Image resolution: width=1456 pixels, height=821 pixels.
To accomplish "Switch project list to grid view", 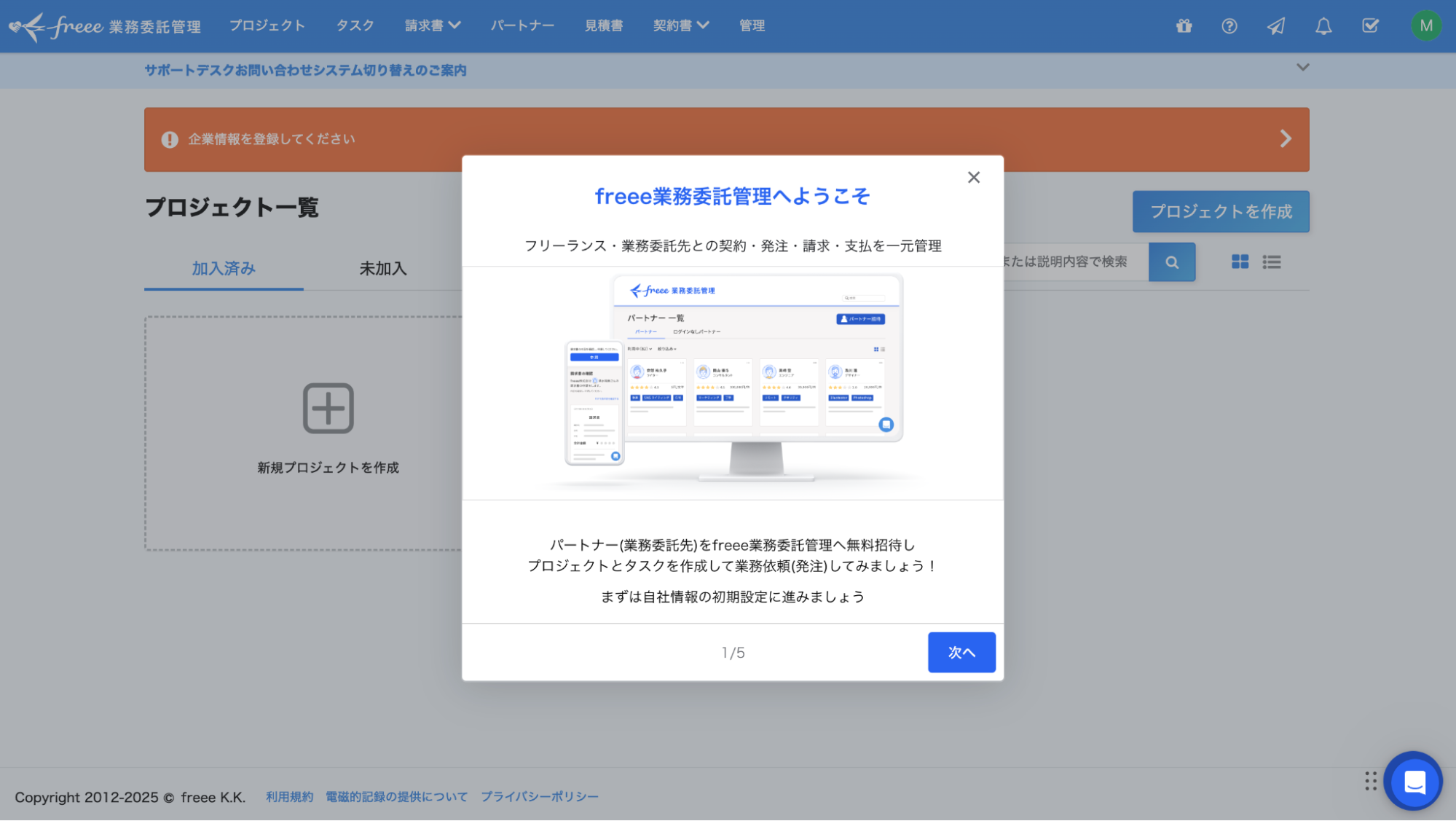I will click(x=1240, y=262).
